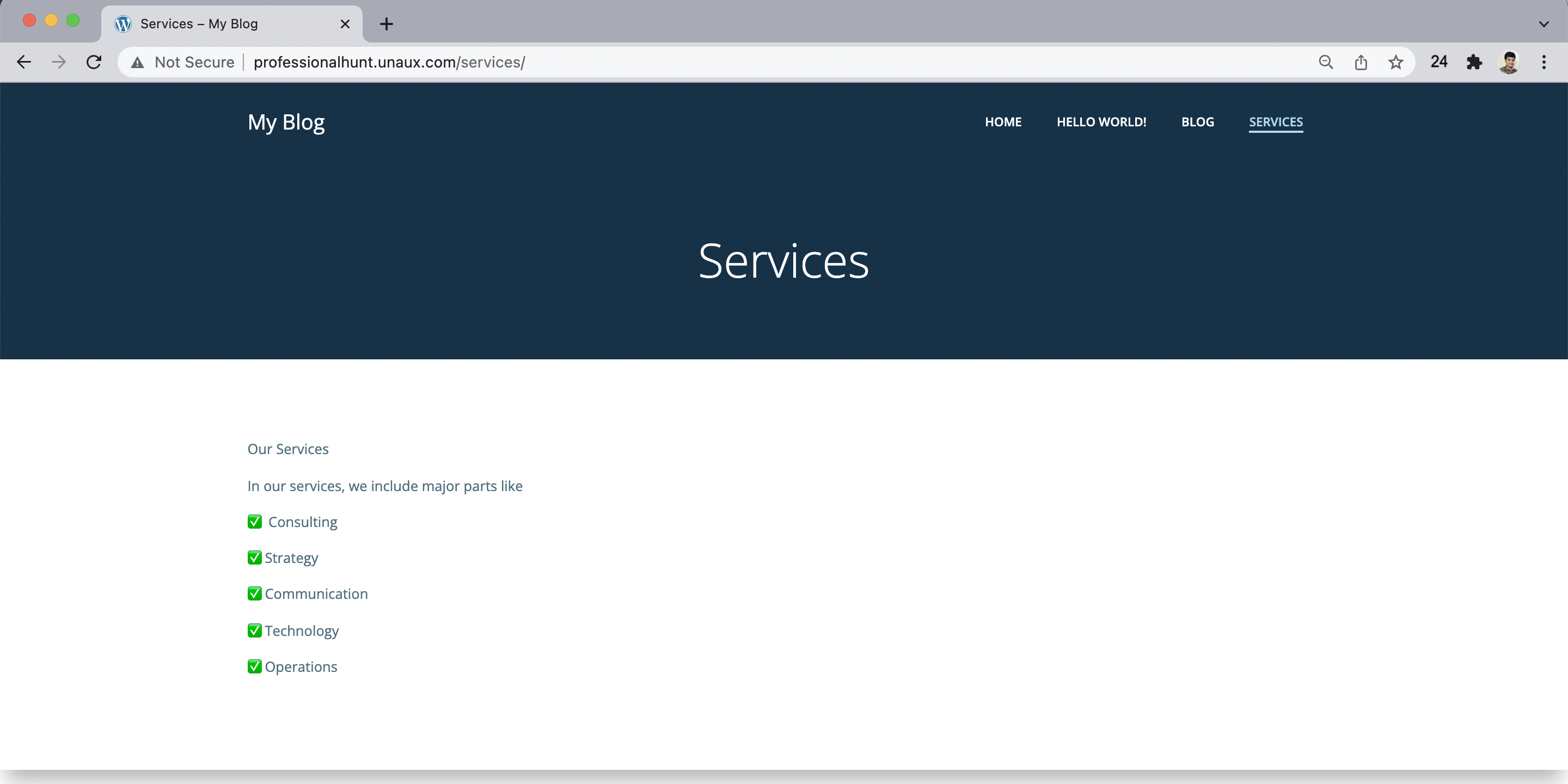
Task: Open the Chrome three-dot menu
Action: pos(1543,62)
